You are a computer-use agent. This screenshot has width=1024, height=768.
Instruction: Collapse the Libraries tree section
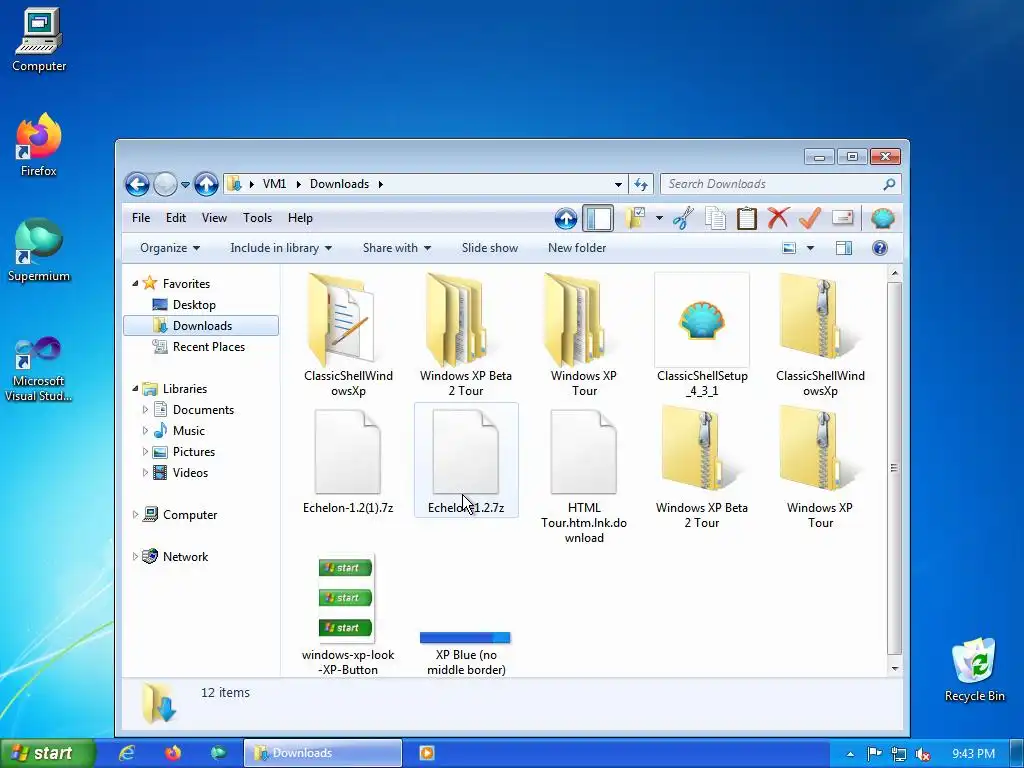point(135,389)
